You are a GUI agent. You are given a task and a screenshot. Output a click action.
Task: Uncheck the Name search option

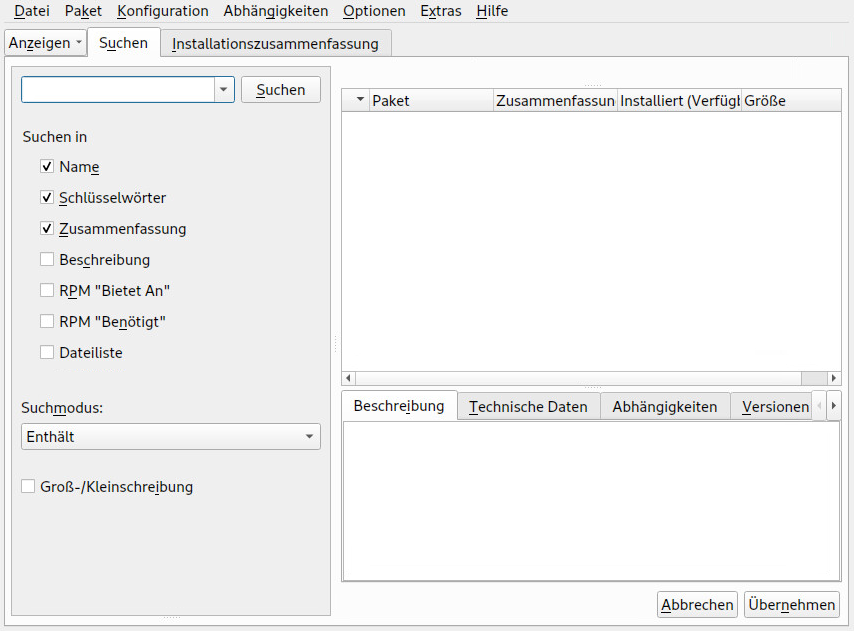pos(47,167)
